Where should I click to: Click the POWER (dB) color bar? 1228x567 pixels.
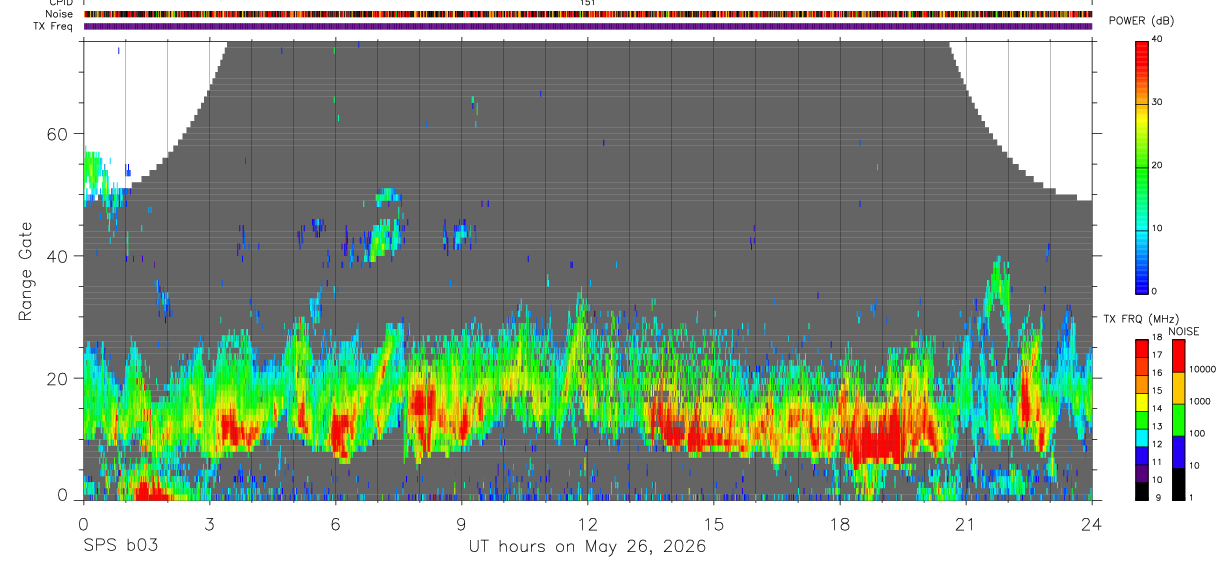(1142, 166)
